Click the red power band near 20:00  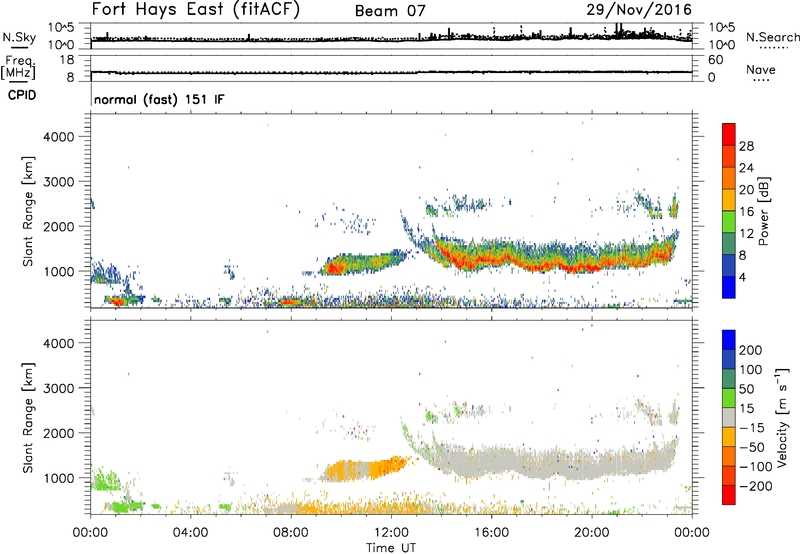[582, 267]
